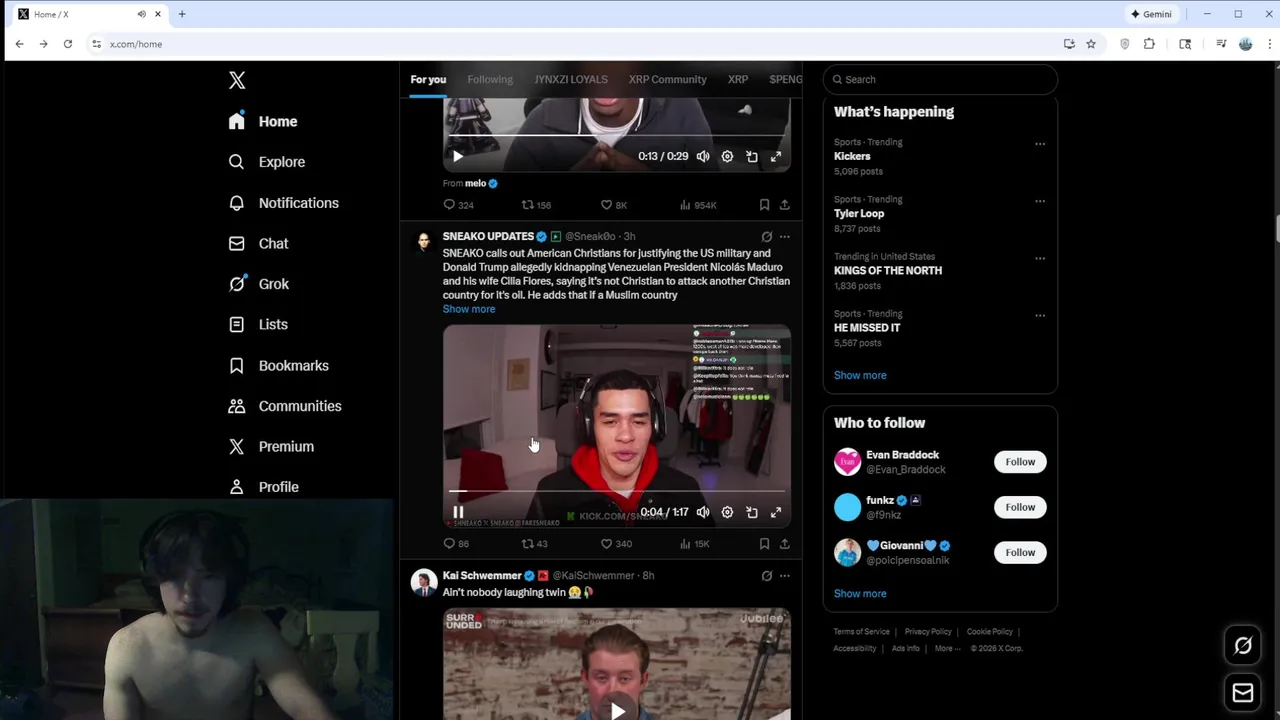Screen dimensions: 1280x720
Task: Open more options on SNEAKO UPDATES post
Action: (x=784, y=237)
